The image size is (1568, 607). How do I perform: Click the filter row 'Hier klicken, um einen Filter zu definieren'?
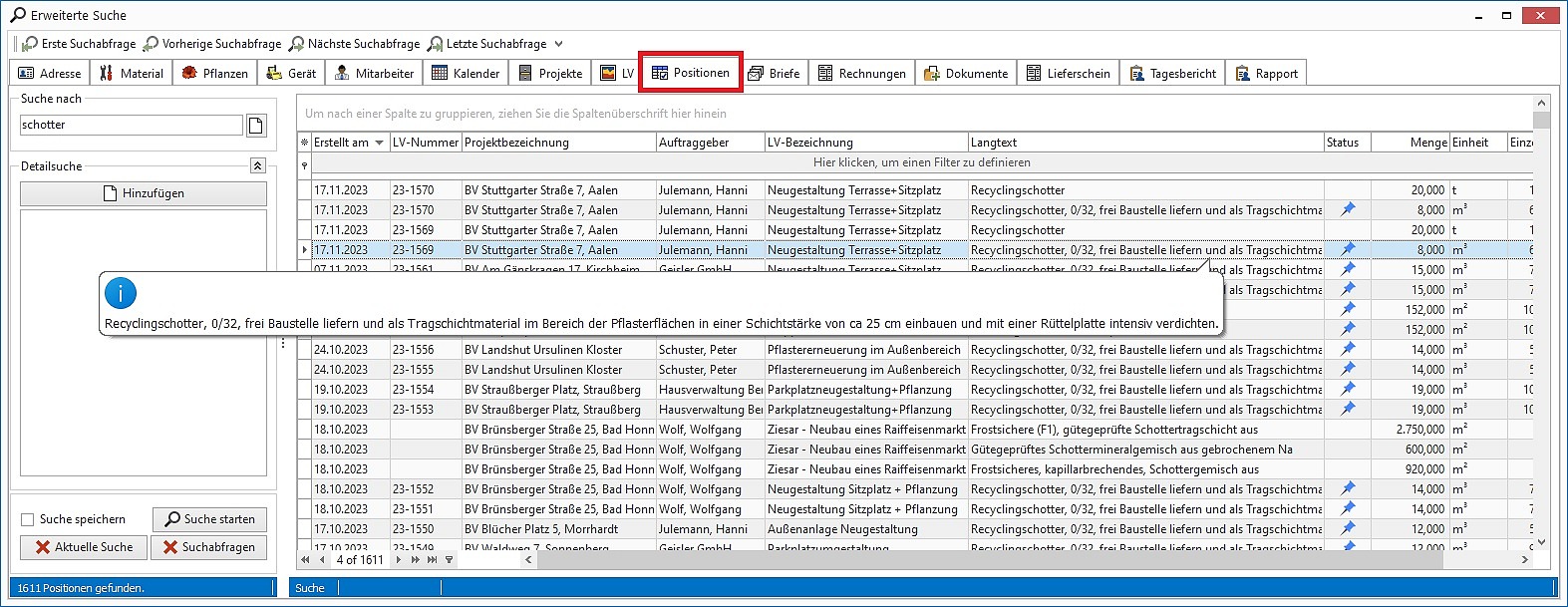[922, 162]
